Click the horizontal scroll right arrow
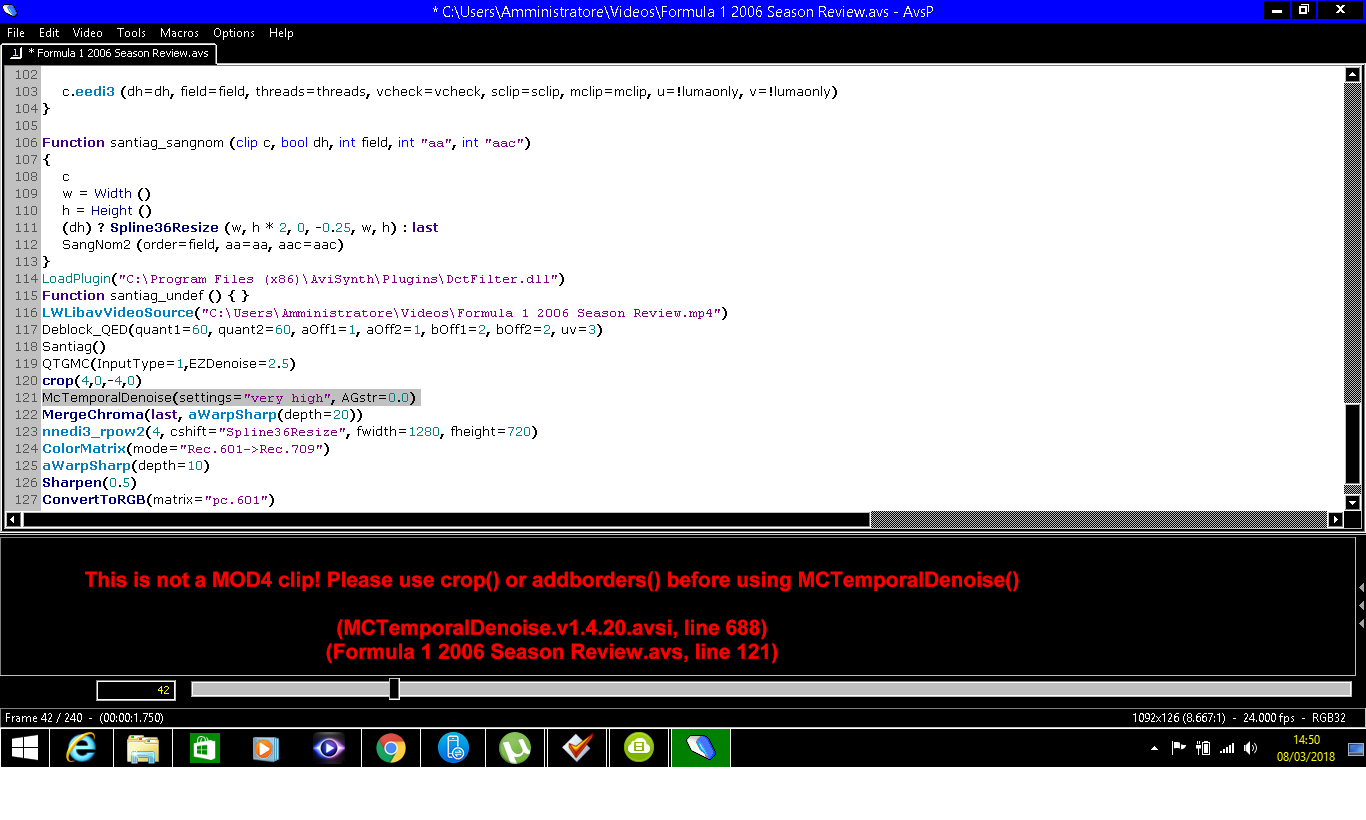The image size is (1366, 820). click(x=1335, y=520)
